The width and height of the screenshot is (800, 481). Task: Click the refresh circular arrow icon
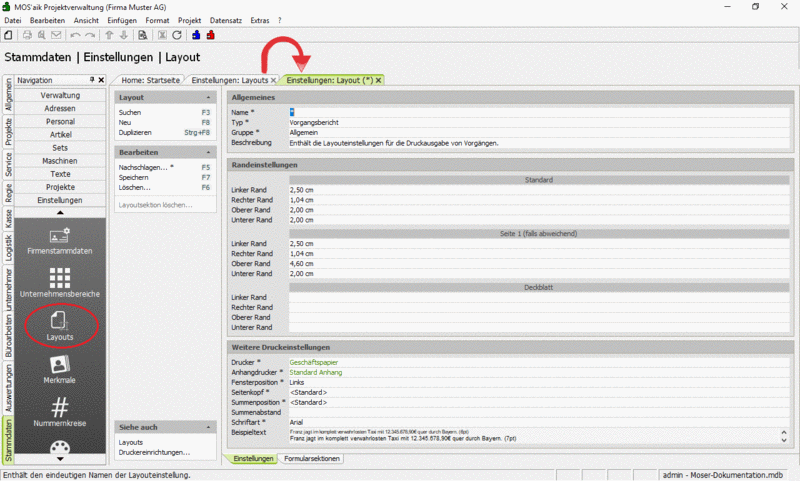(x=177, y=35)
